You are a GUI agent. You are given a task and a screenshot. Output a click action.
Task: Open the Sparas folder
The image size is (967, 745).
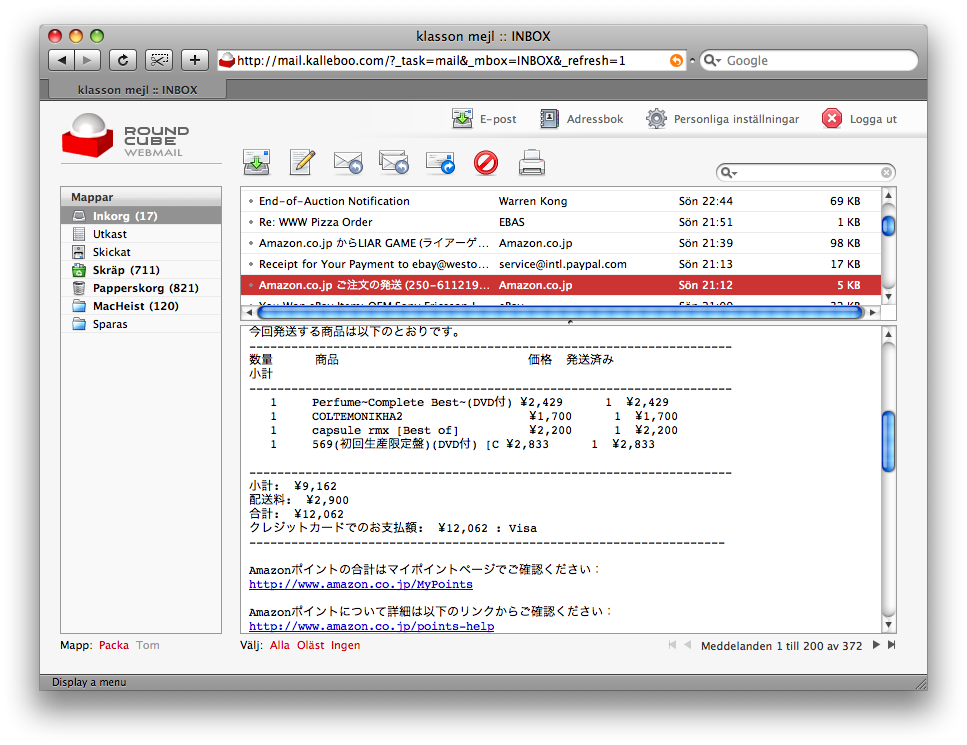click(141, 324)
